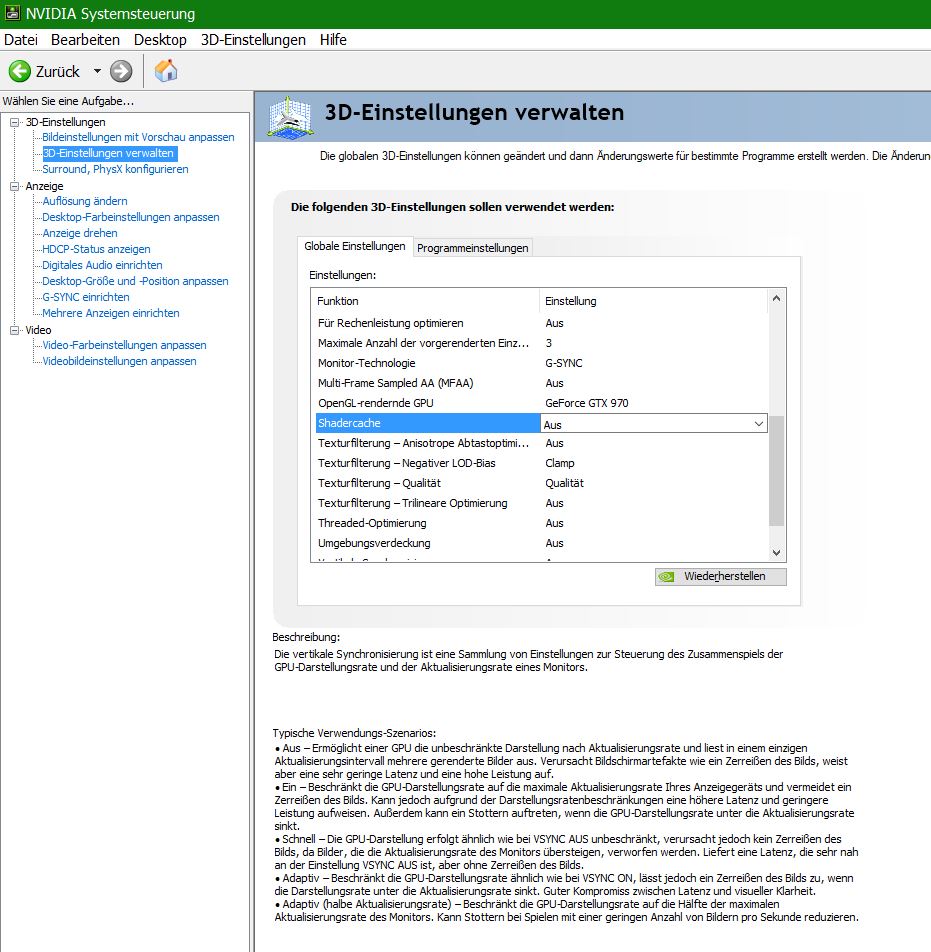
Task: Select 3D-Einstellungen verwalten in the tree
Action: click(109, 153)
